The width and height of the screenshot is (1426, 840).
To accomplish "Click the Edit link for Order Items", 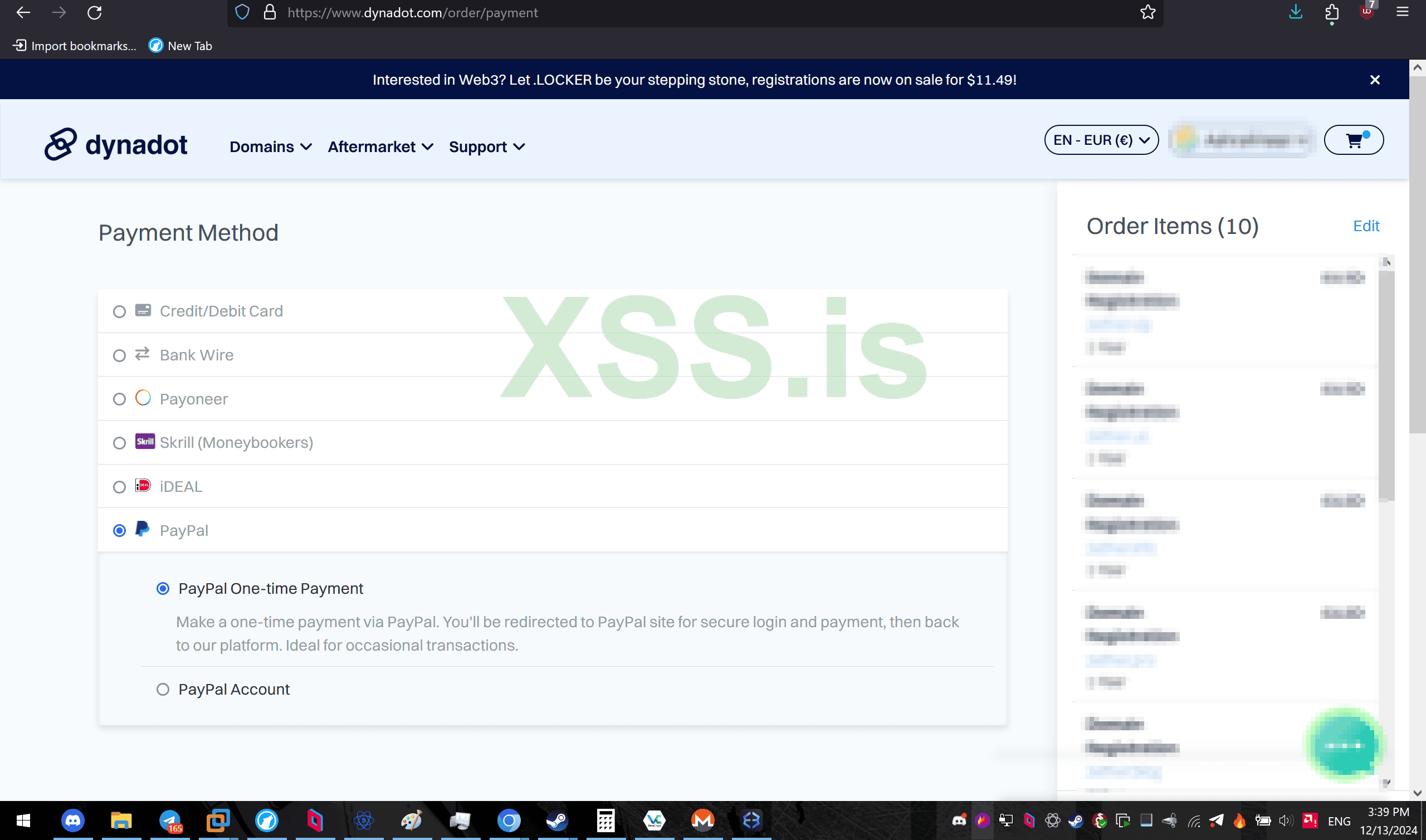I will point(1365,226).
